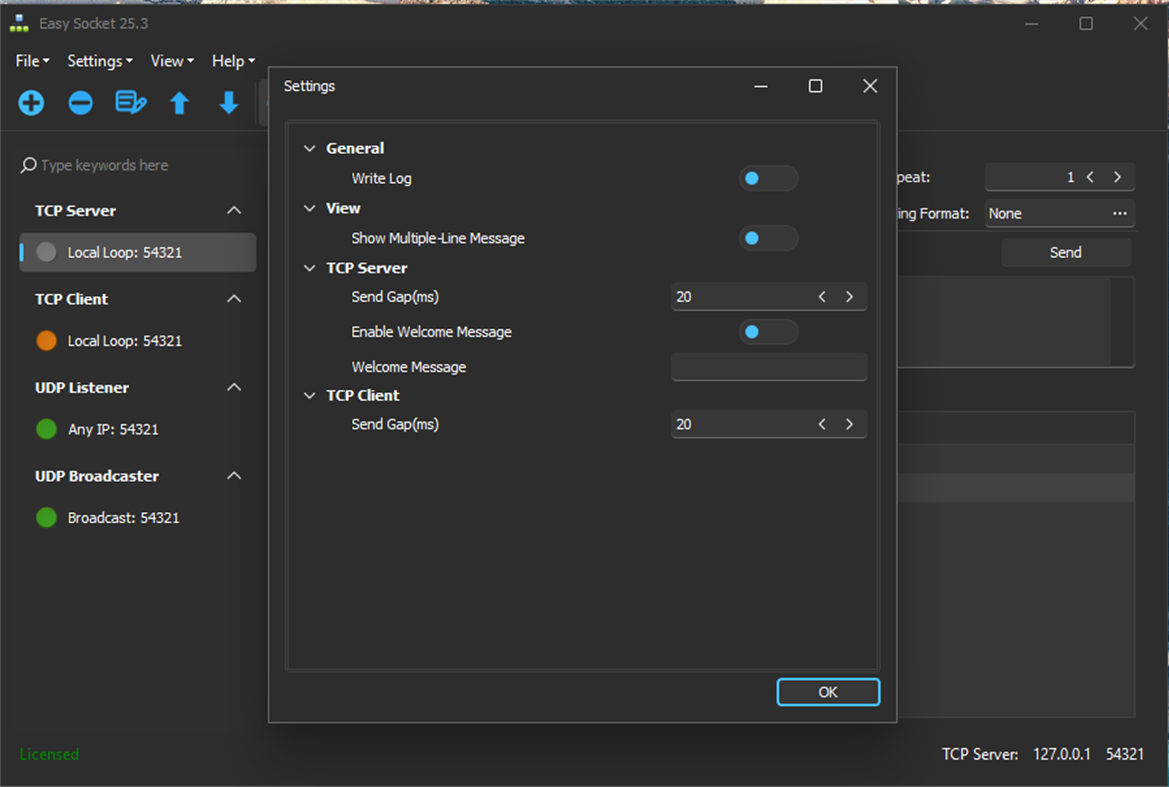Click gray status dot of TCP Server Local Loop
1169x787 pixels.
46,252
